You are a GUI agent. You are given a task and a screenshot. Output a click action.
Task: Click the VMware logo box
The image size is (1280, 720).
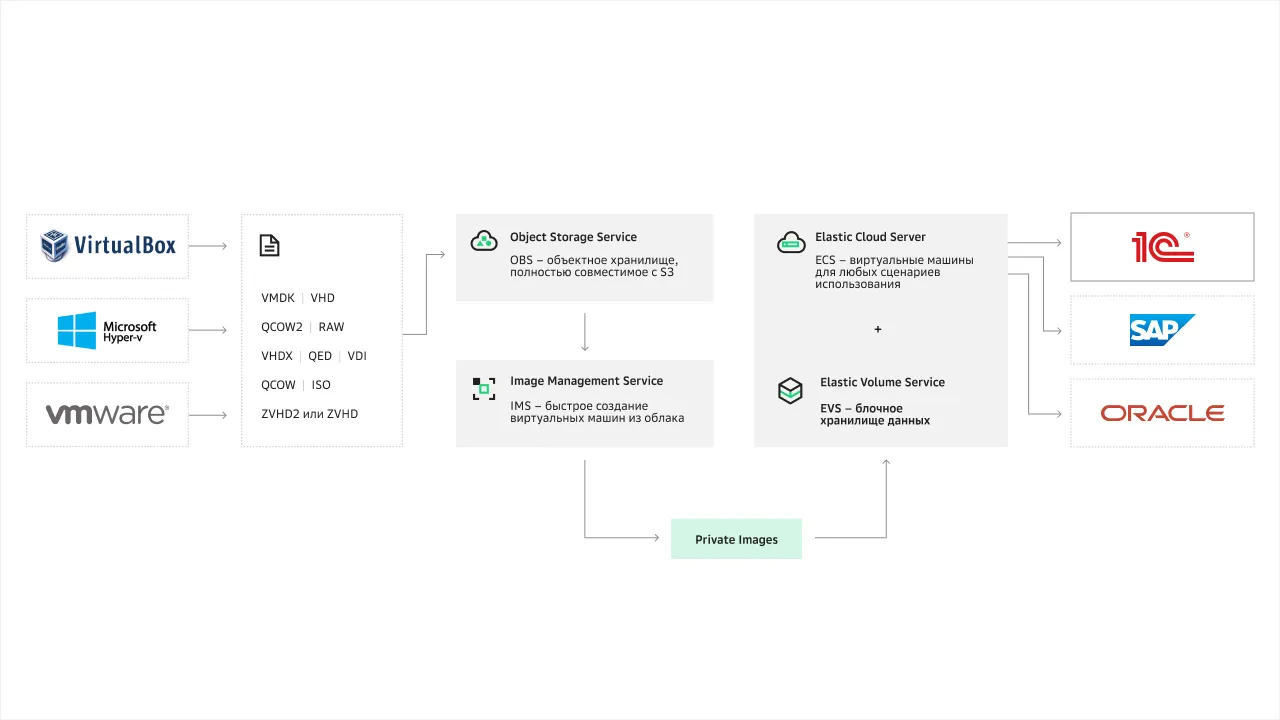[x=107, y=414]
